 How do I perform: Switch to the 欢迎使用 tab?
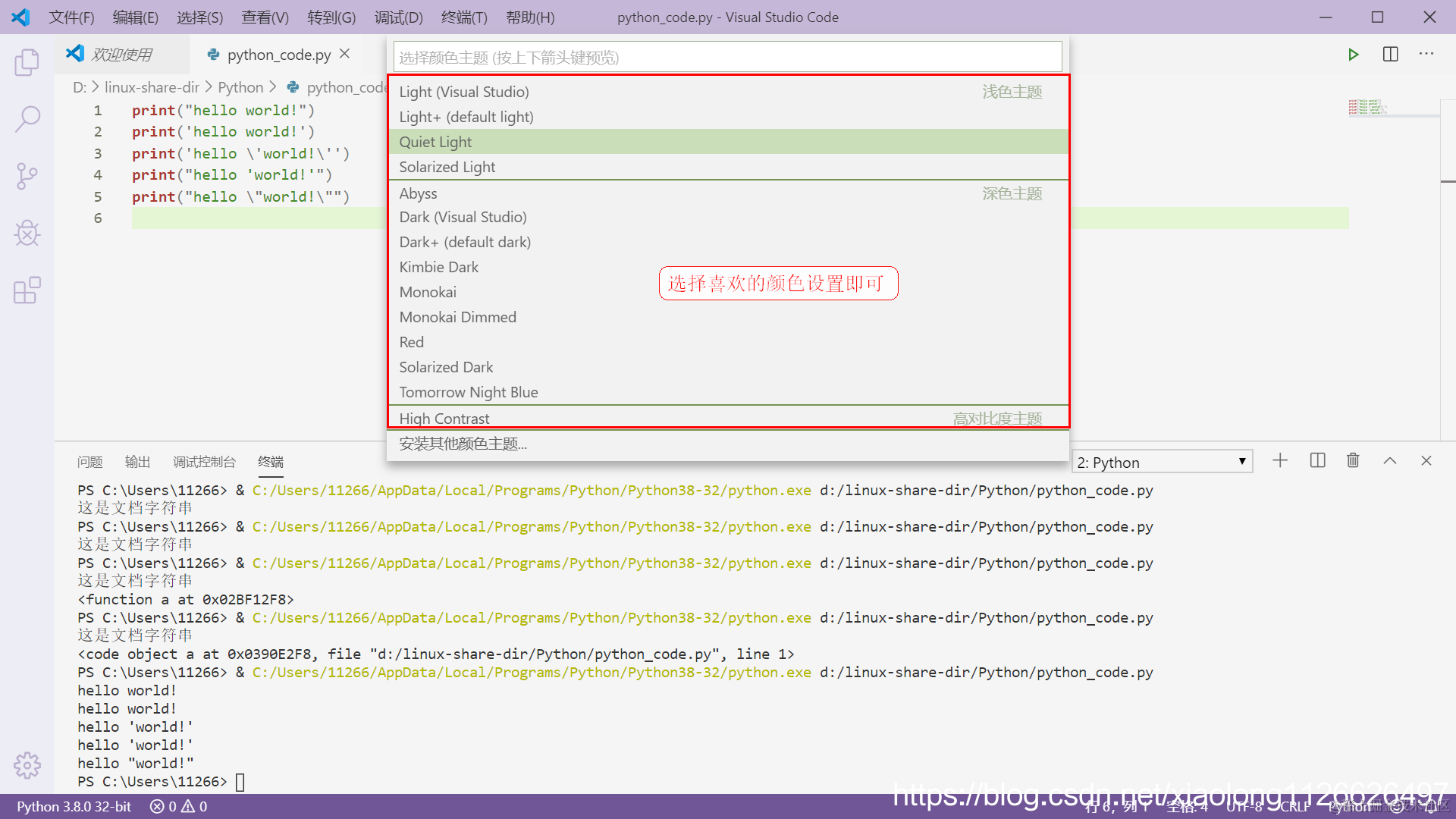point(122,55)
